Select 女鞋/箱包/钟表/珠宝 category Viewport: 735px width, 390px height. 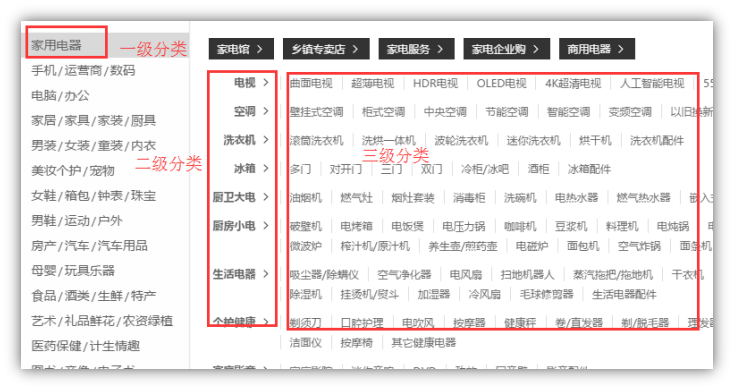(x=93, y=195)
